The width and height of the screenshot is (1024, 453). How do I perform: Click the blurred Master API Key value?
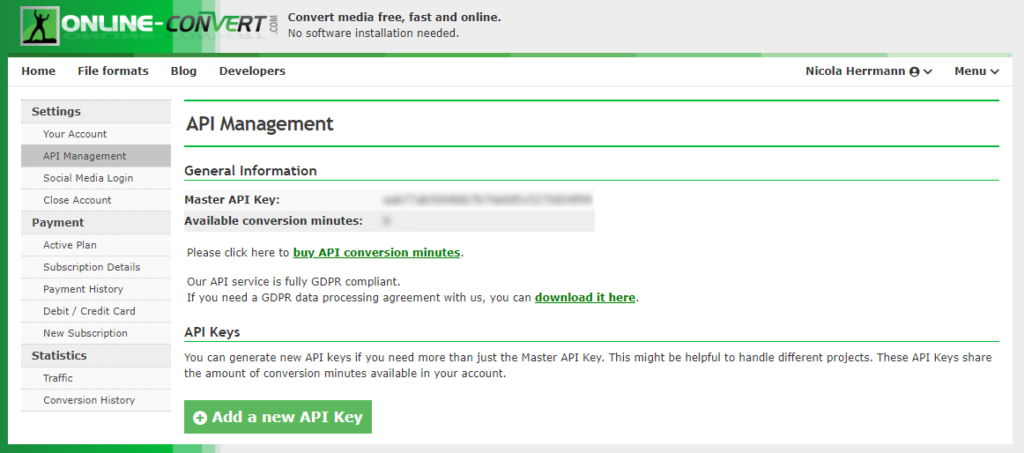click(488, 199)
